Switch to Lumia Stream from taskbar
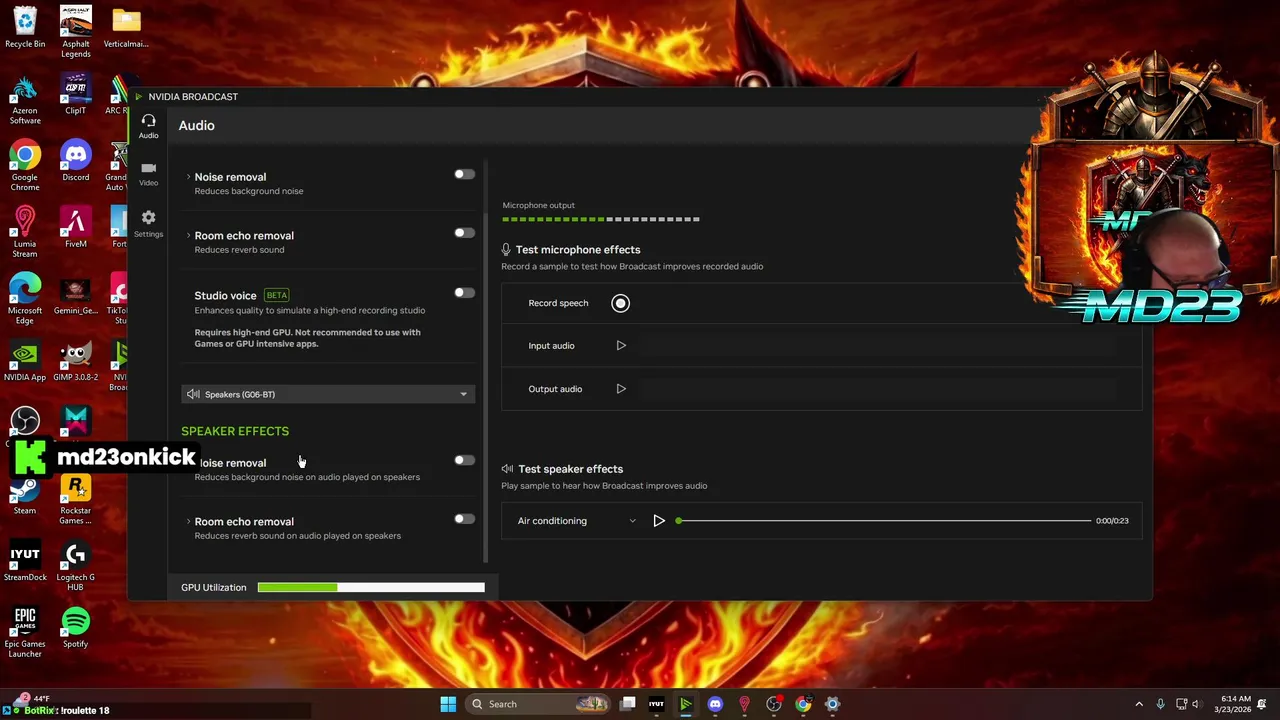 click(744, 704)
